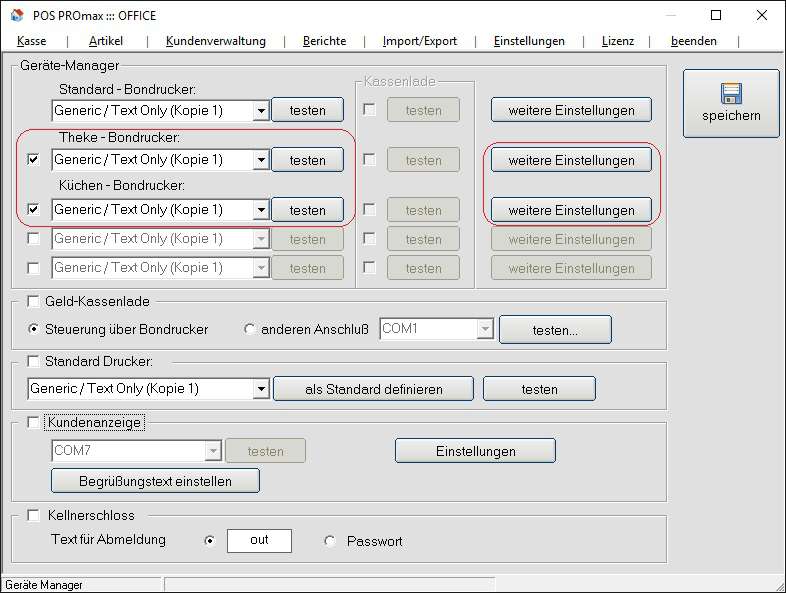The height and width of the screenshot is (593, 786).
Task: Enable Kassenlade checkbox for Küchen - Bondrucker row
Action: click(x=369, y=209)
